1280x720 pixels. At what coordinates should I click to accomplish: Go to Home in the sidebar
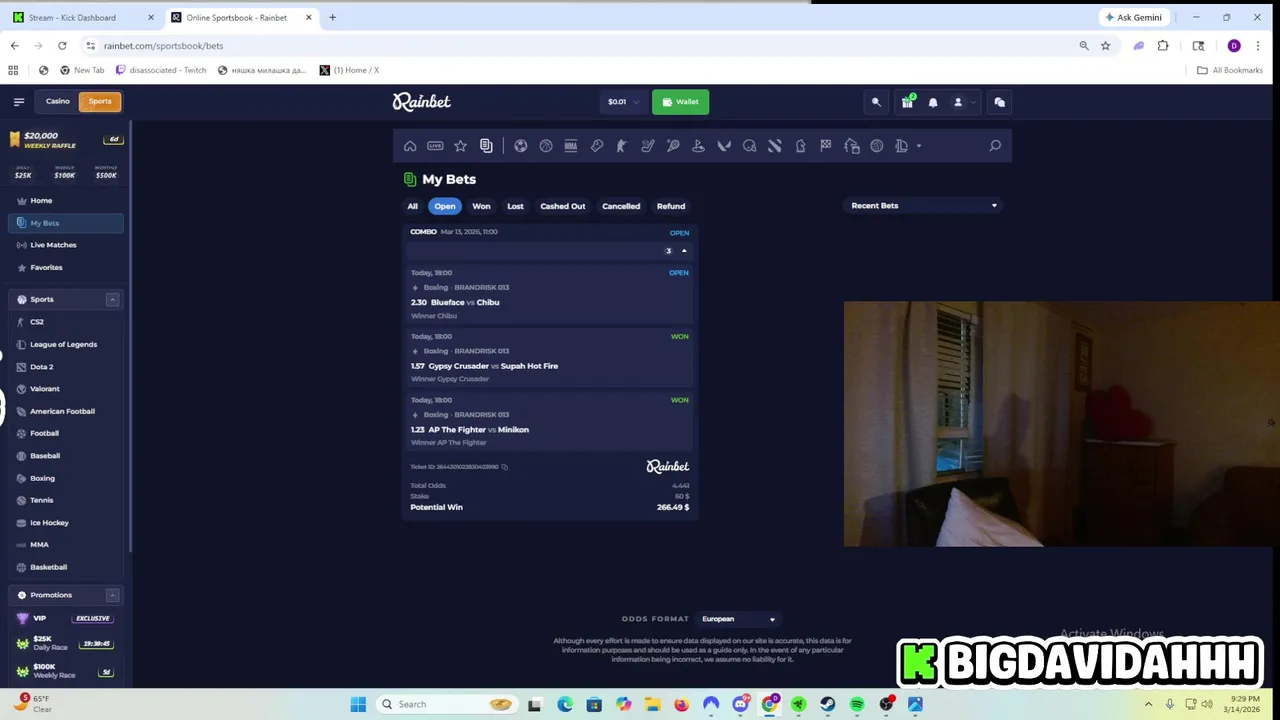click(x=66, y=201)
